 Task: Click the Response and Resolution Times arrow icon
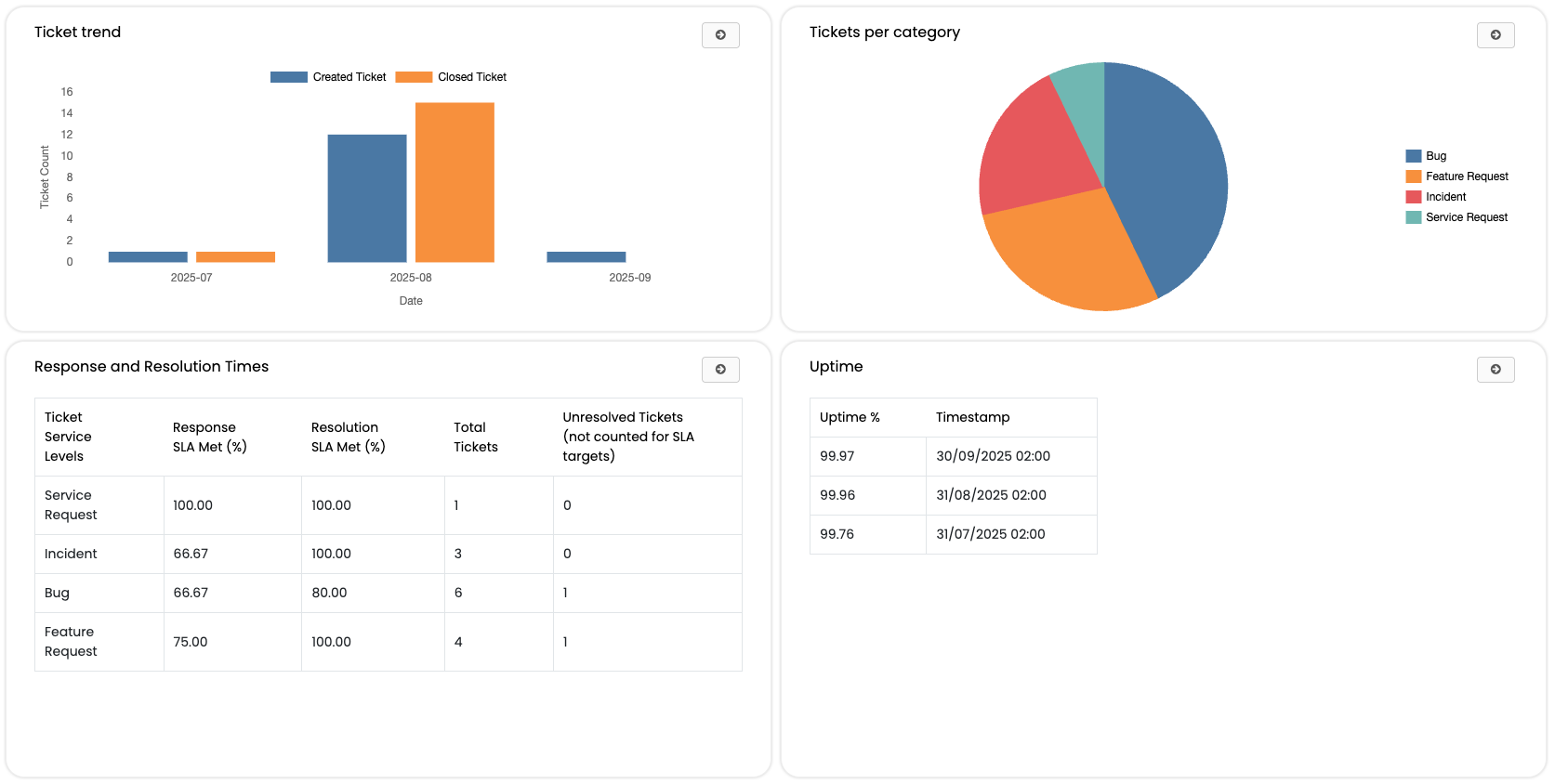[720, 370]
